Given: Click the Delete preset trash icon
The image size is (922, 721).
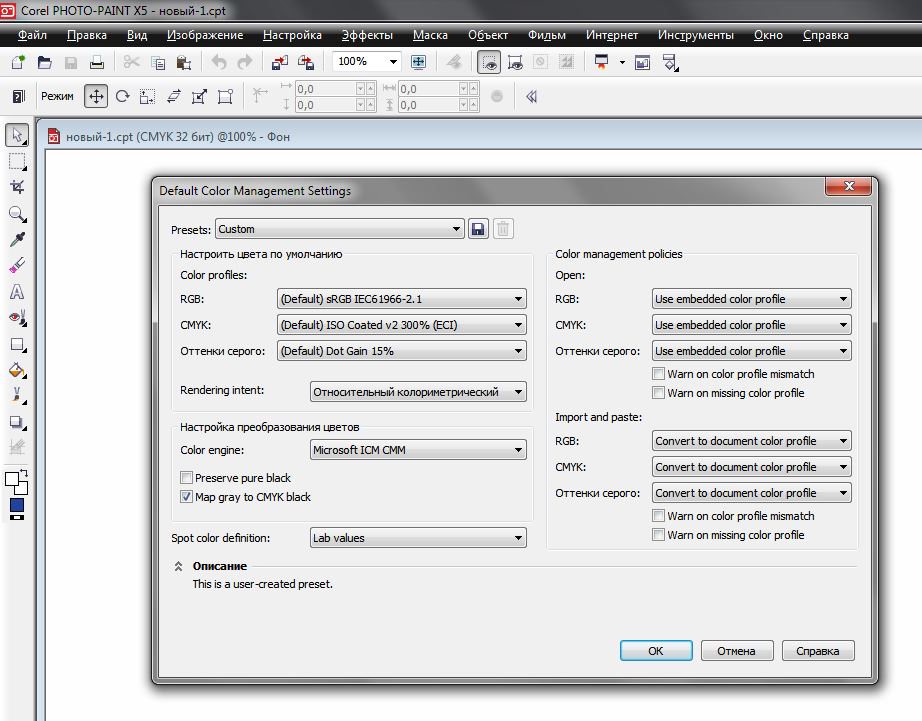Looking at the screenshot, I should coord(503,229).
